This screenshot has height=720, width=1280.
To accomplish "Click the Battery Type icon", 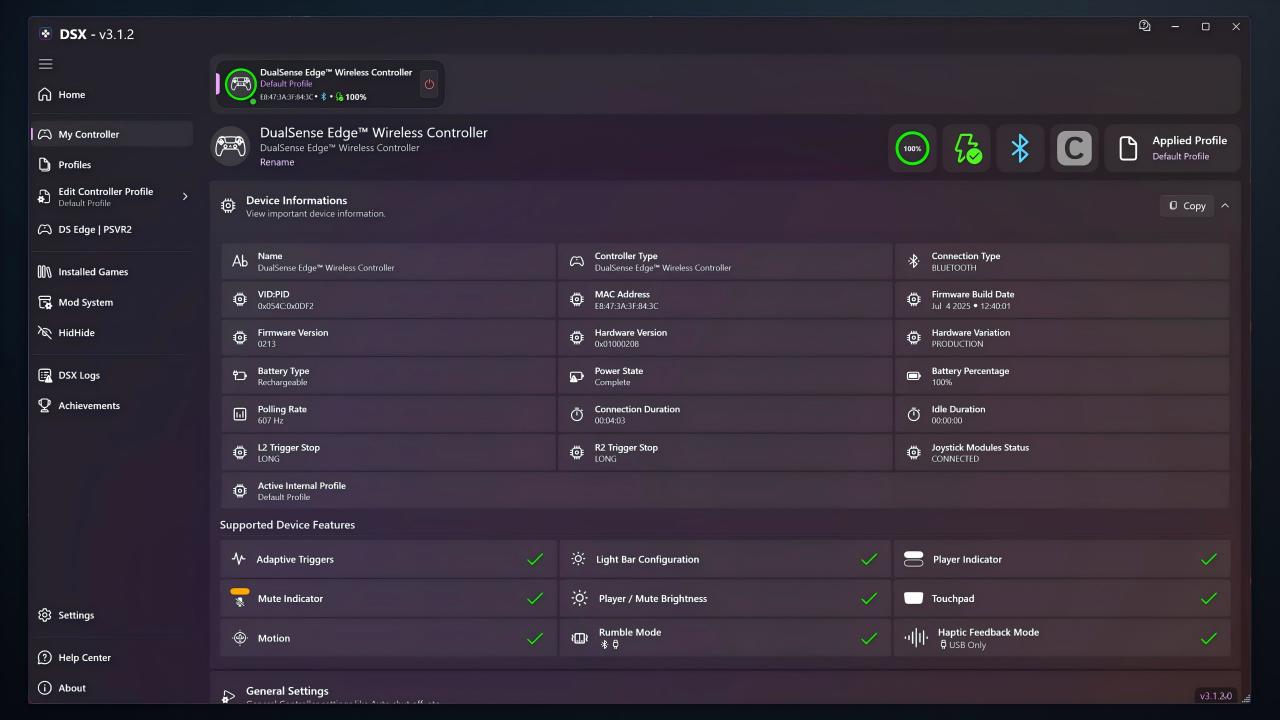I will coord(240,376).
